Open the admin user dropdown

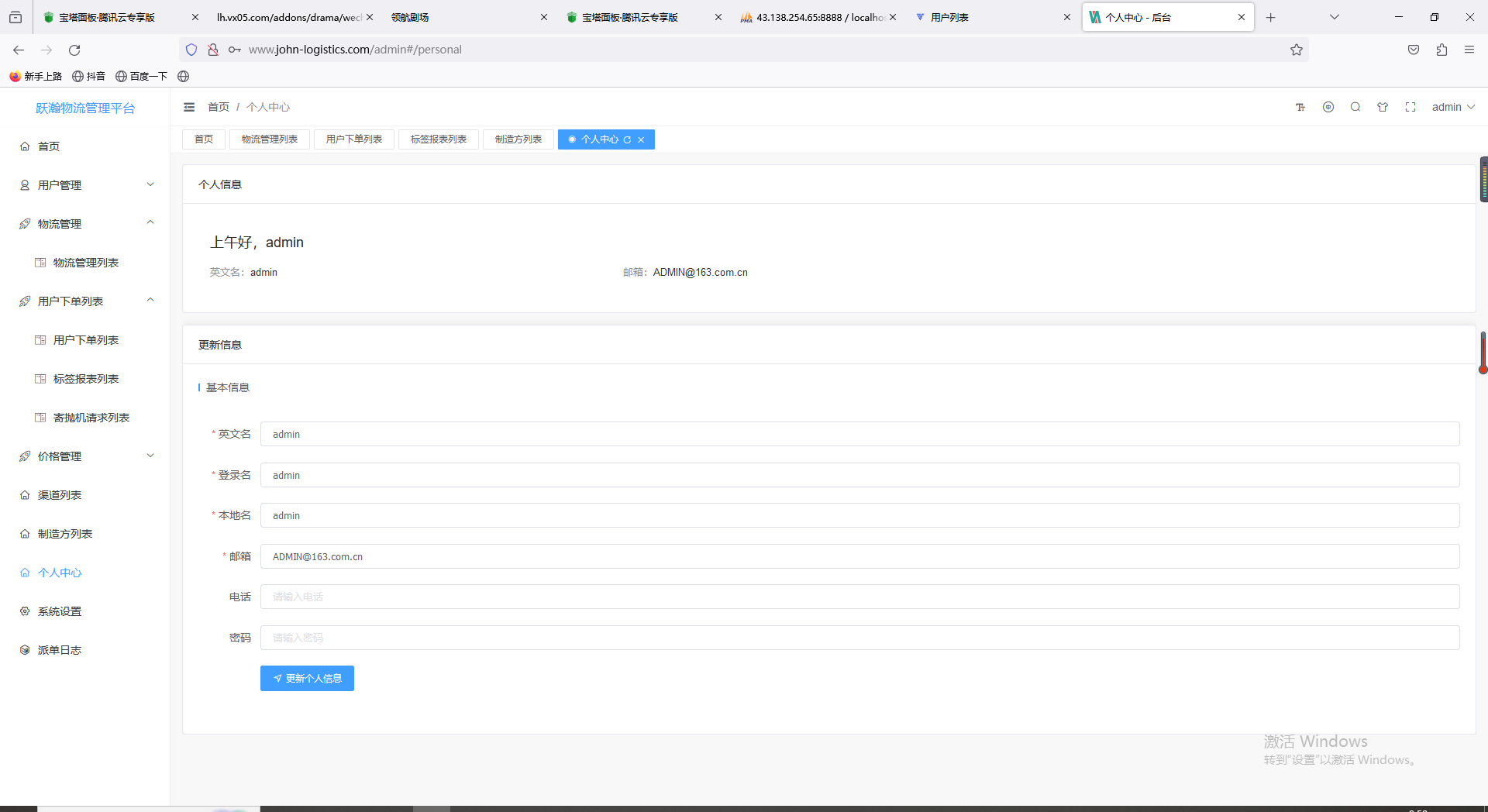click(1453, 107)
